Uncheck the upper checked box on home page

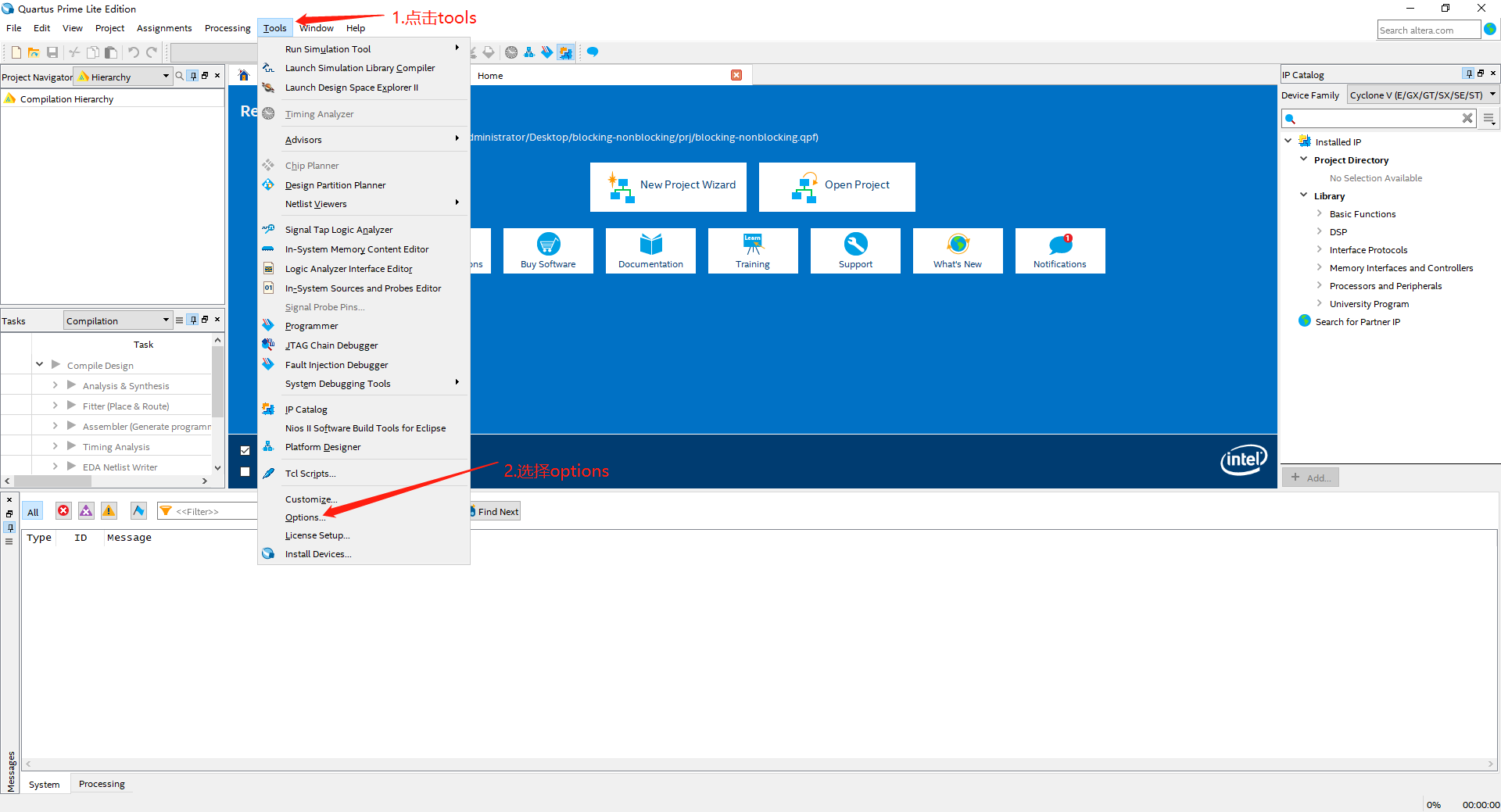point(245,451)
